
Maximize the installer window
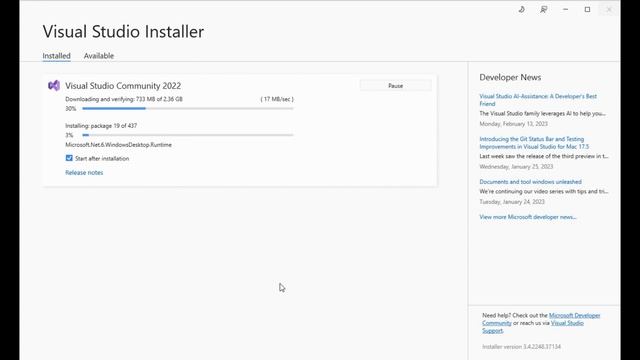coord(587,9)
